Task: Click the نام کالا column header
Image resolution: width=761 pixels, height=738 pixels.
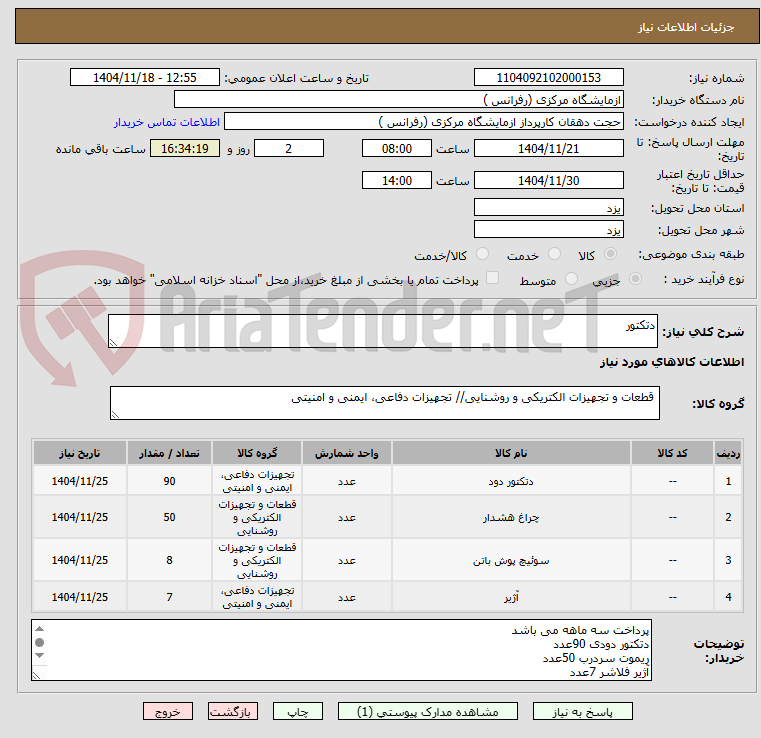Action: tap(511, 453)
